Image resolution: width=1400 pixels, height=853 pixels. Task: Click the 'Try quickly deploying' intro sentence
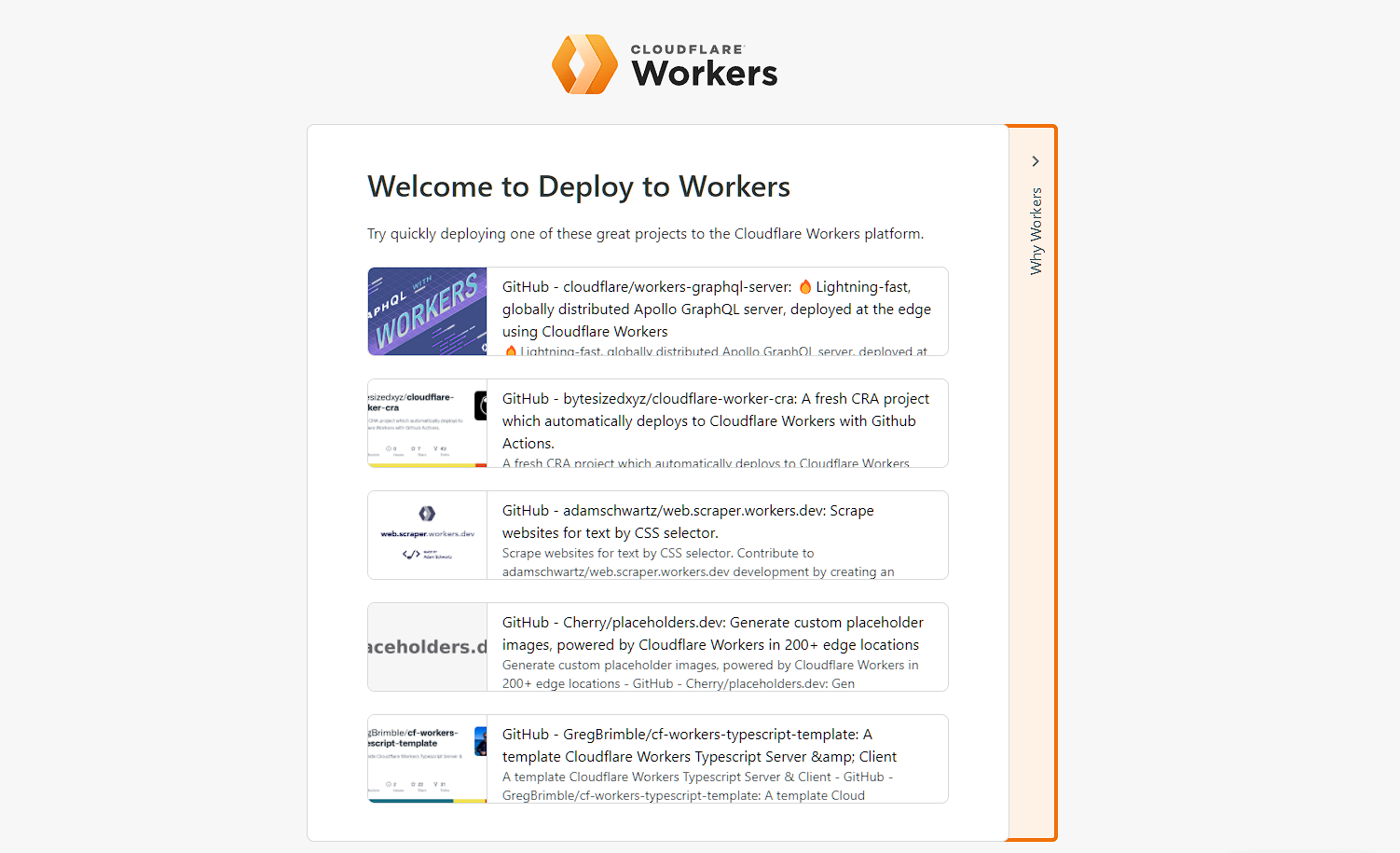point(646,233)
